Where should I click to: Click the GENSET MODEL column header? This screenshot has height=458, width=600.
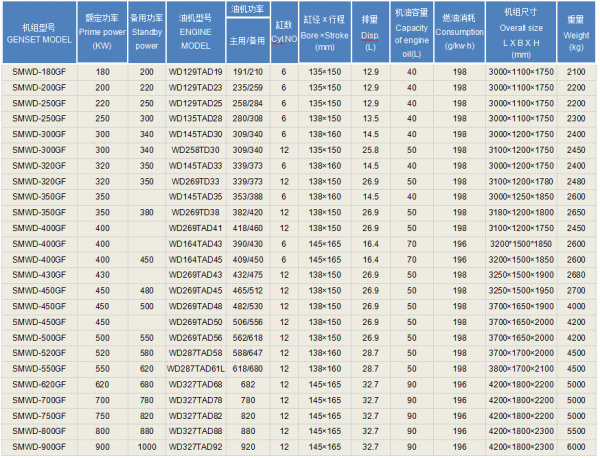click(x=39, y=32)
